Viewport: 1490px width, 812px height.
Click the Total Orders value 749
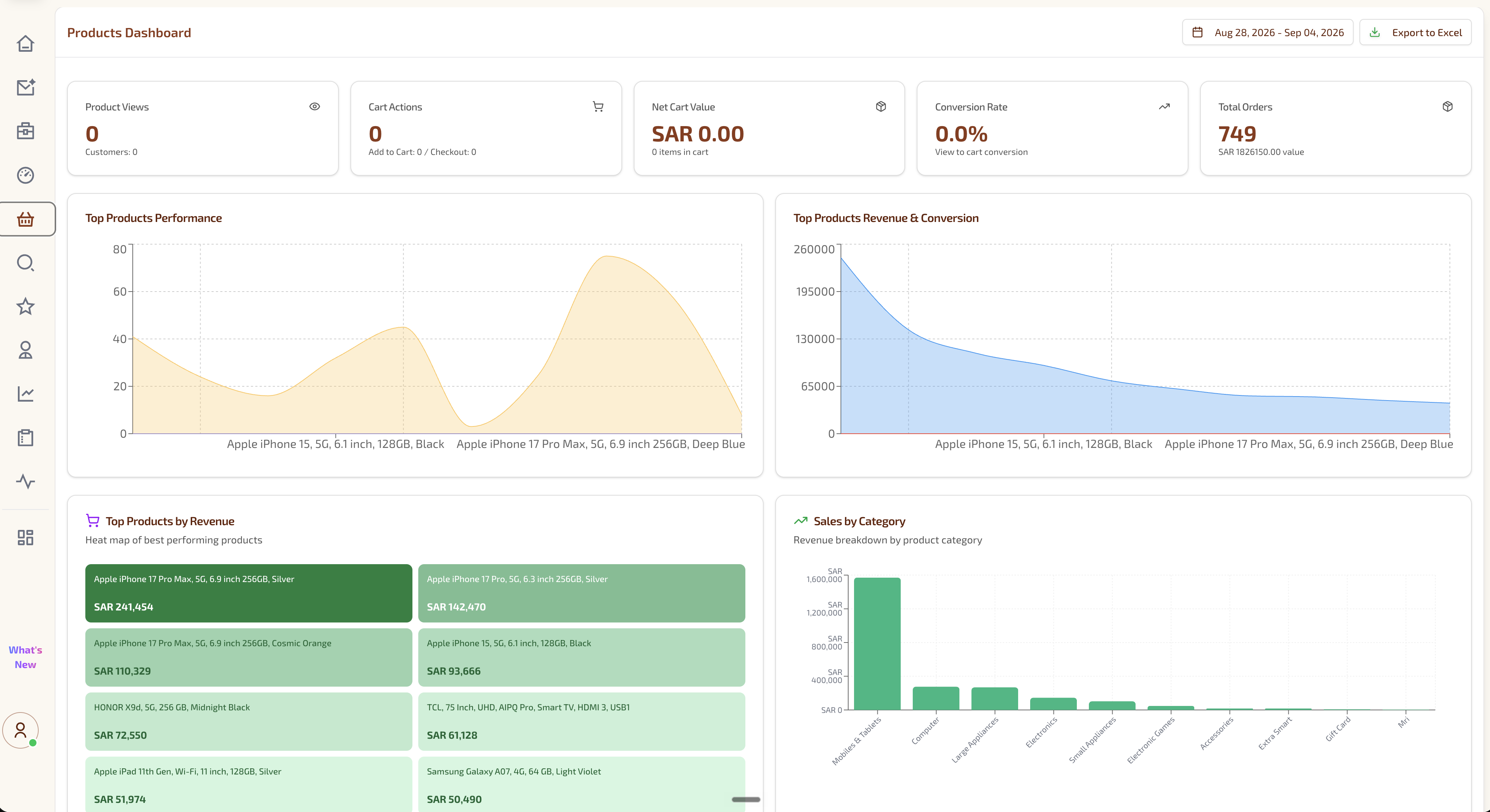pyautogui.click(x=1237, y=133)
